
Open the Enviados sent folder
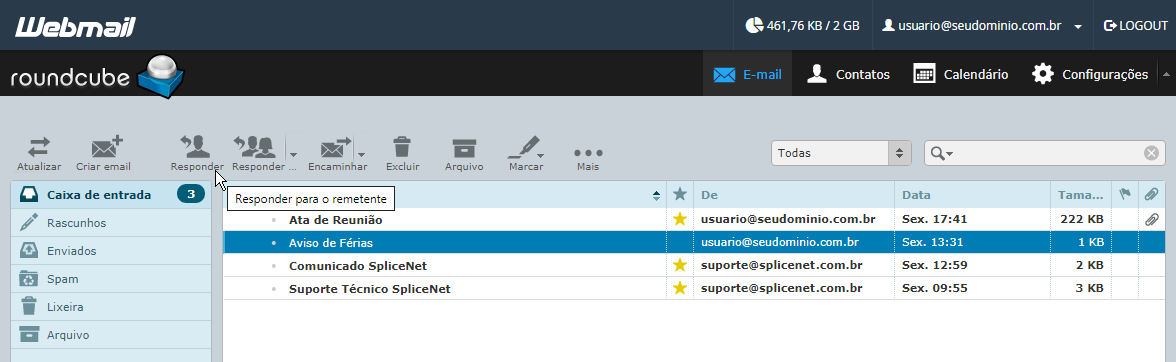click(111, 251)
